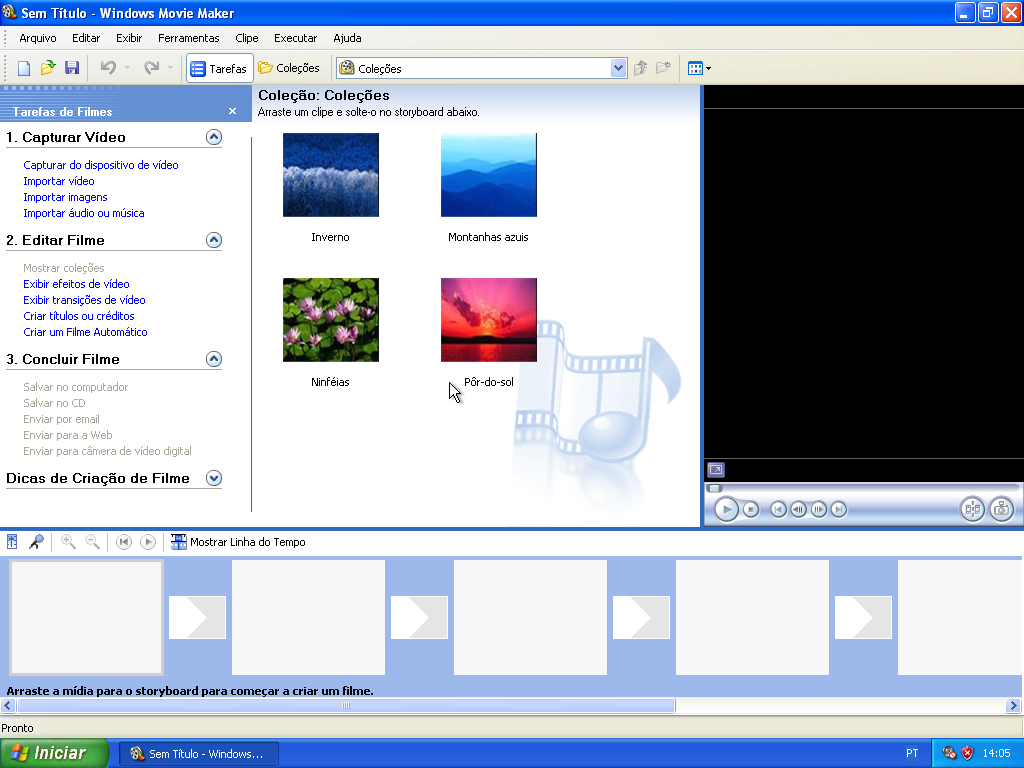Select the Montanhas azuis clip thumbnail
Viewport: 1024px width, 768px height.
tap(488, 175)
